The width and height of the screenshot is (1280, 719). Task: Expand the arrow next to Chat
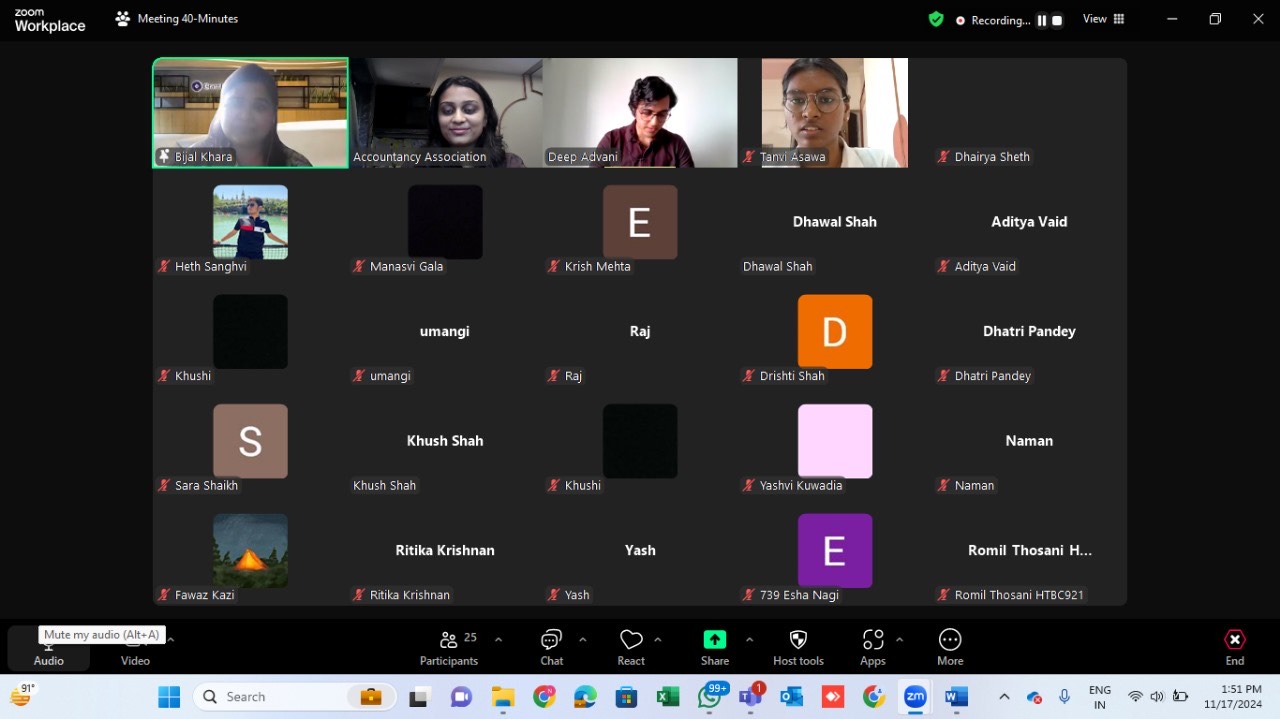coord(582,640)
